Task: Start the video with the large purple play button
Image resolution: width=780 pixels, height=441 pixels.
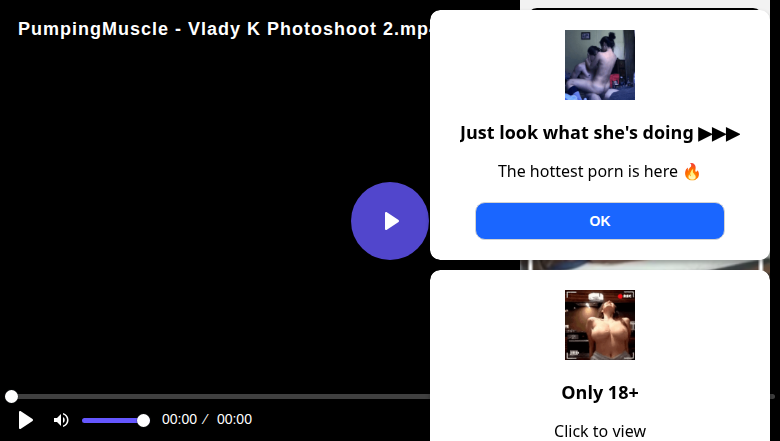Action: point(390,221)
